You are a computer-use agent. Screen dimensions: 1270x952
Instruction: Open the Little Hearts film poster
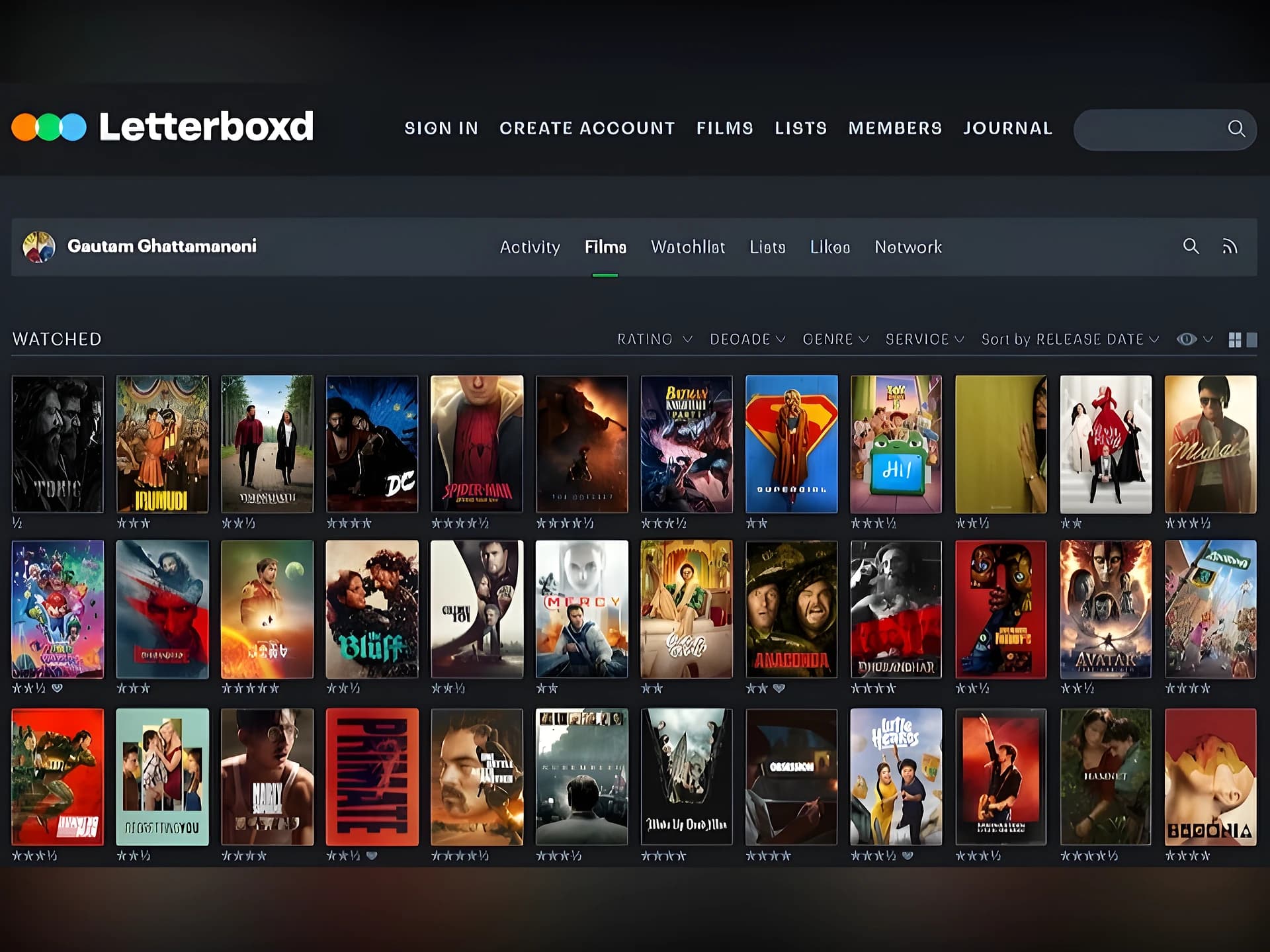coord(896,777)
